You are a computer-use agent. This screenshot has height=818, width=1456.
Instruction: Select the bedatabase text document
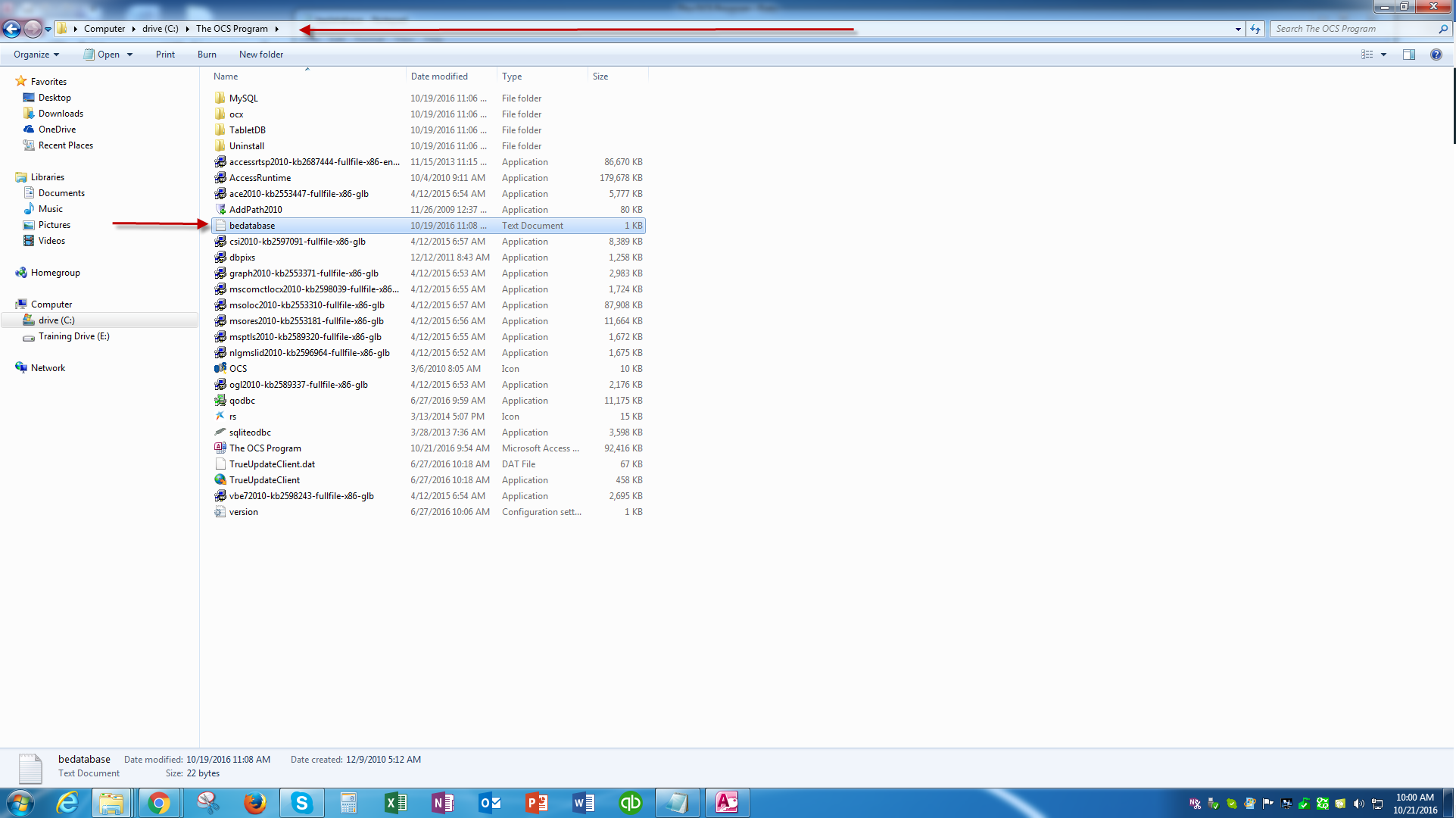click(x=429, y=226)
